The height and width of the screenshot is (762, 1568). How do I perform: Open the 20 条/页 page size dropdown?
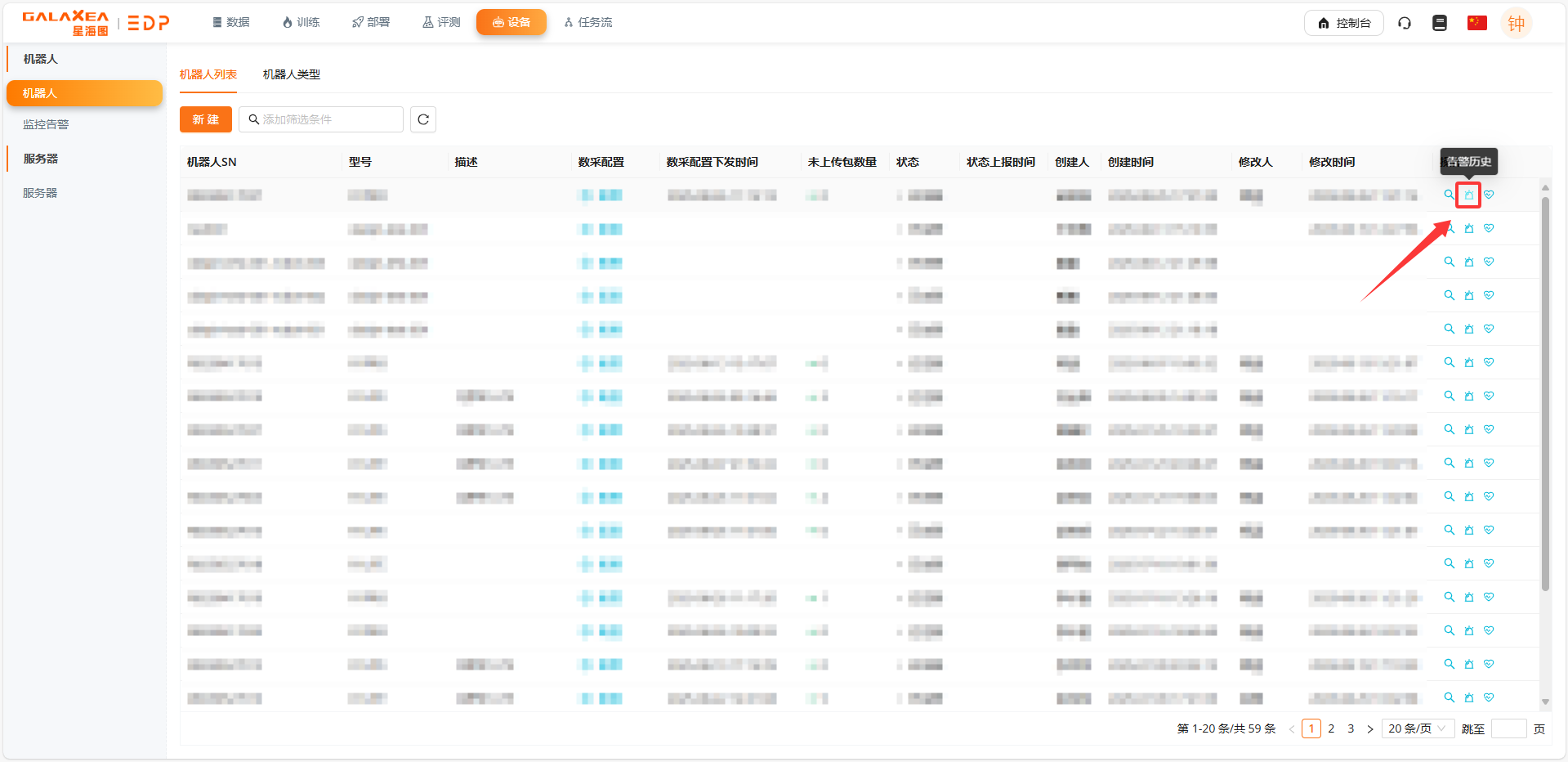click(x=1416, y=728)
